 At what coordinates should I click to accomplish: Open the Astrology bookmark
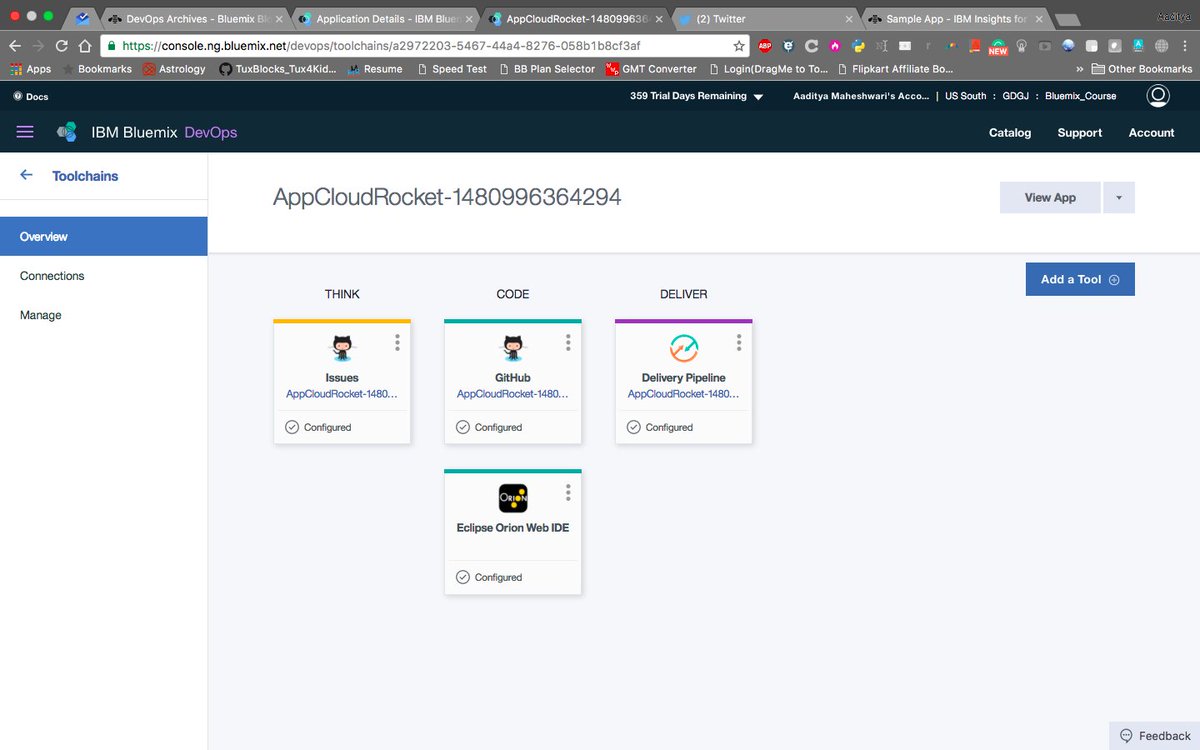174,69
